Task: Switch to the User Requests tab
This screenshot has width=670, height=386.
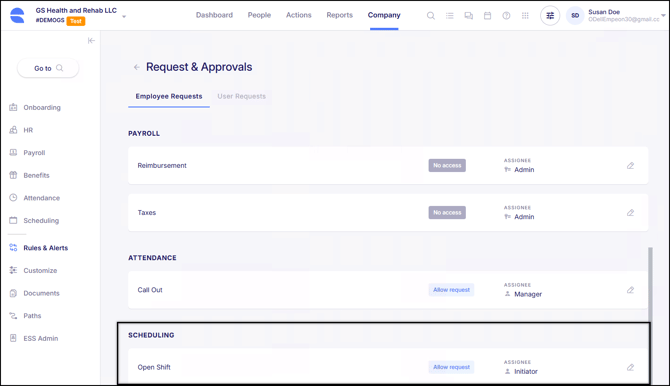Action: (x=241, y=96)
